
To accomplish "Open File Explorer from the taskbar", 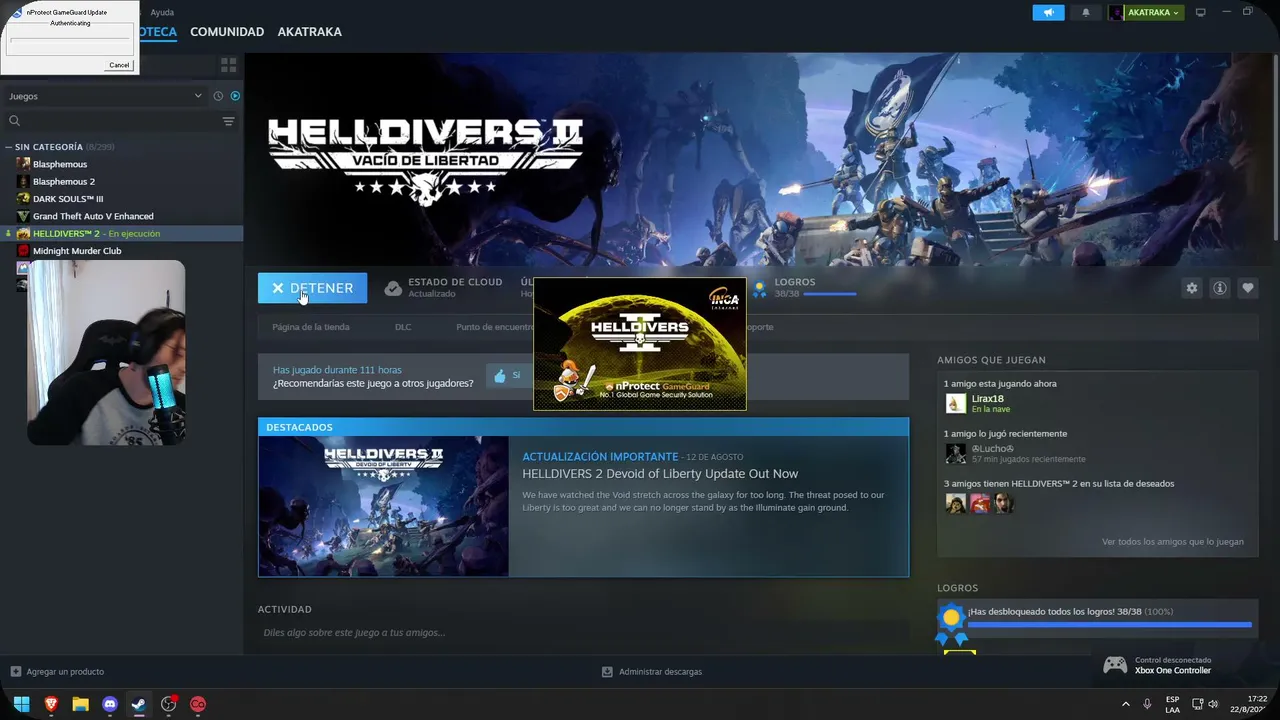I will click(x=80, y=704).
